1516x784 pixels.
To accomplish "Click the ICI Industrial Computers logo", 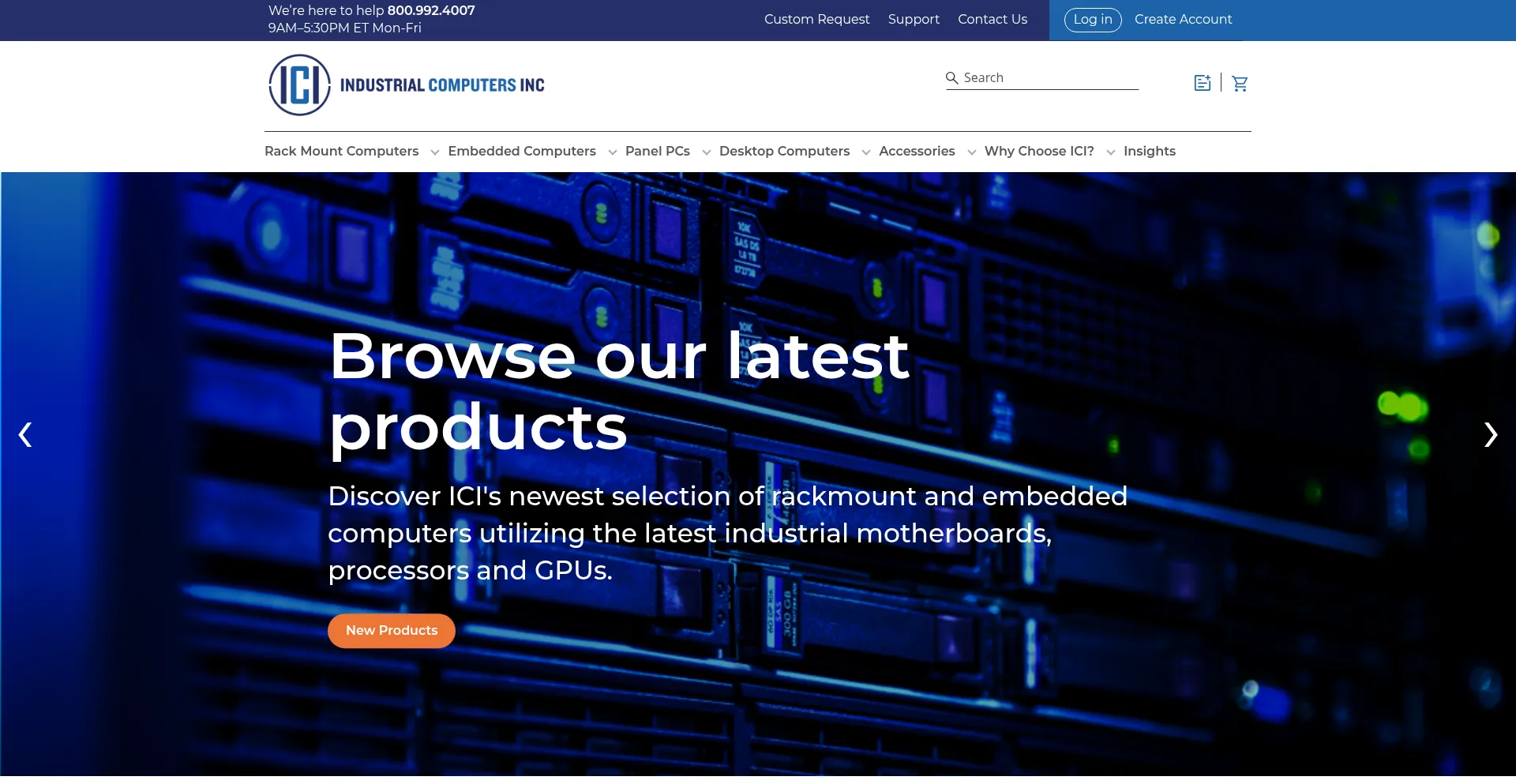I will [x=407, y=85].
